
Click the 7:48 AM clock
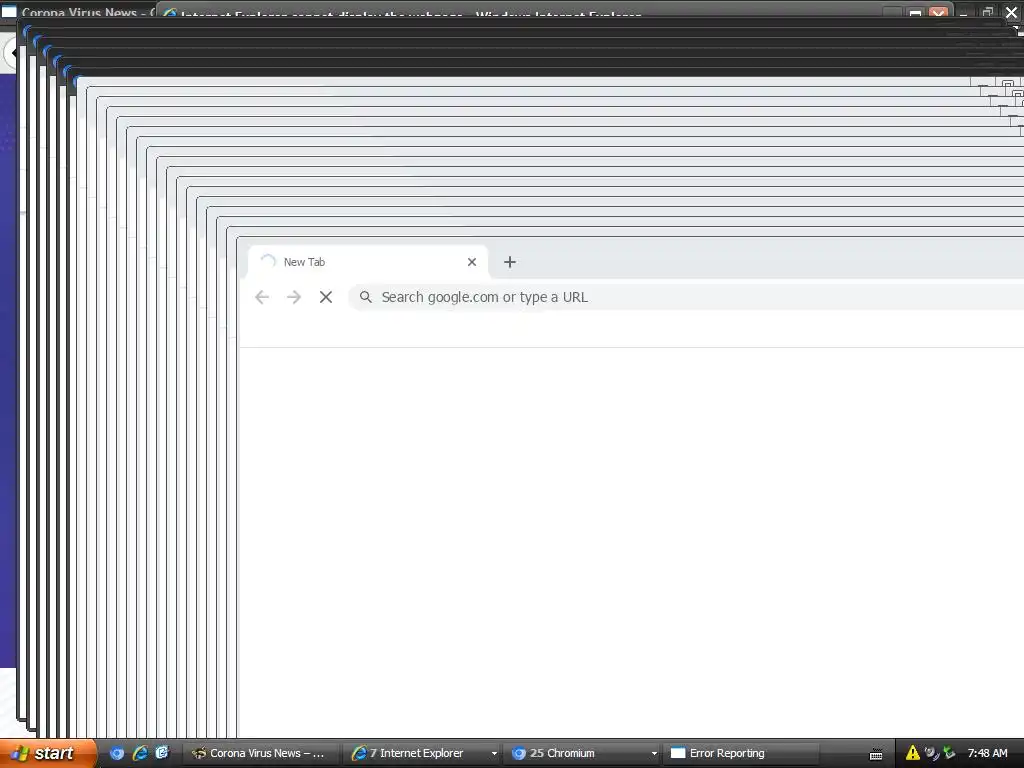987,753
